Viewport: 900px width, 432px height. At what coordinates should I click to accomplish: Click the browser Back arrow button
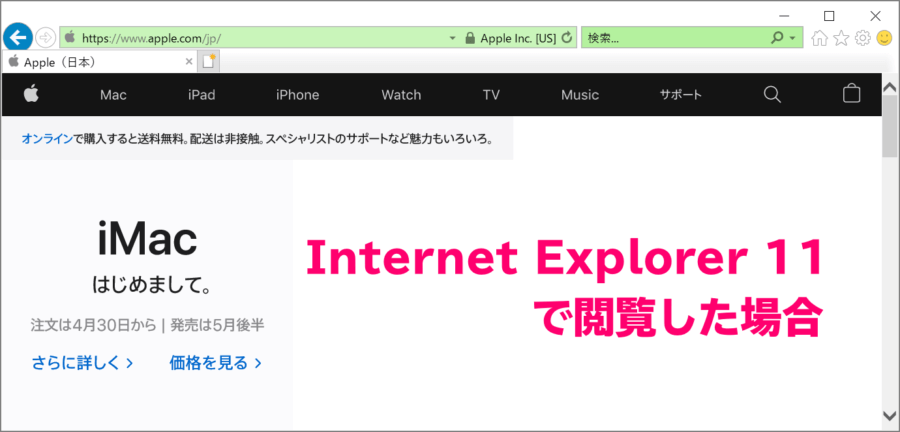(18, 38)
